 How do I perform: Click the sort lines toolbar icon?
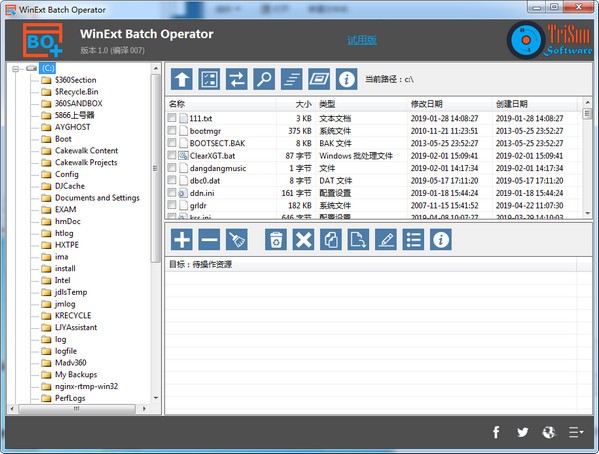(291, 79)
